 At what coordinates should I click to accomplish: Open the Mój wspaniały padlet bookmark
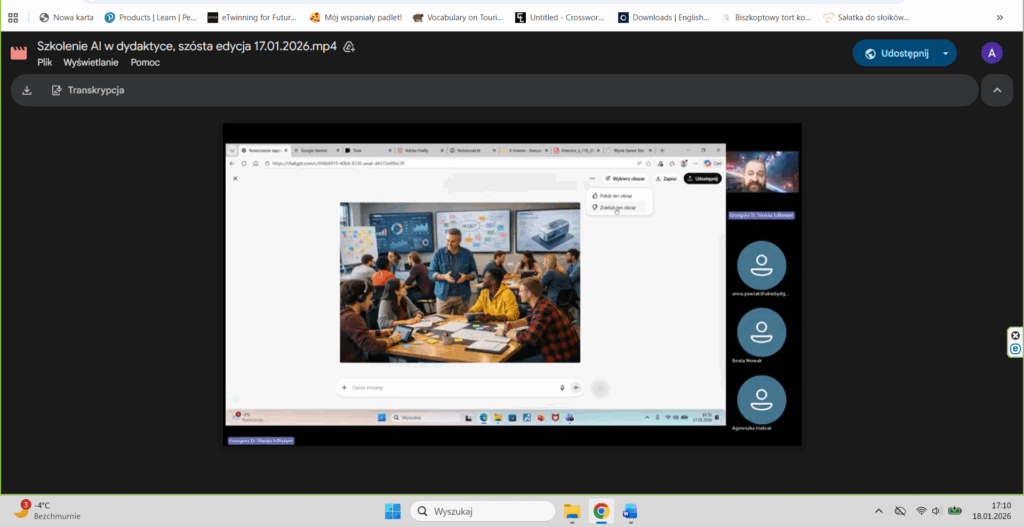tap(356, 17)
